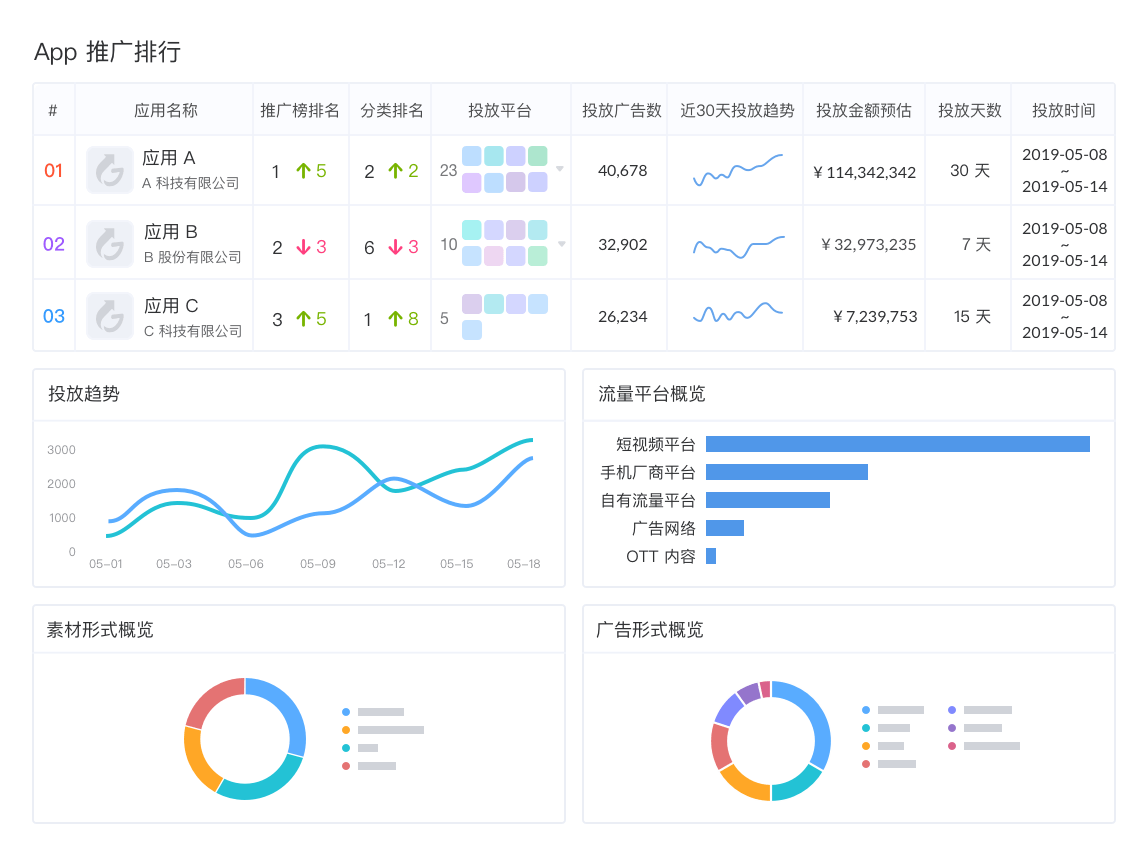Select the 推广榜排名 column header
1148x852 pixels.
(x=299, y=110)
